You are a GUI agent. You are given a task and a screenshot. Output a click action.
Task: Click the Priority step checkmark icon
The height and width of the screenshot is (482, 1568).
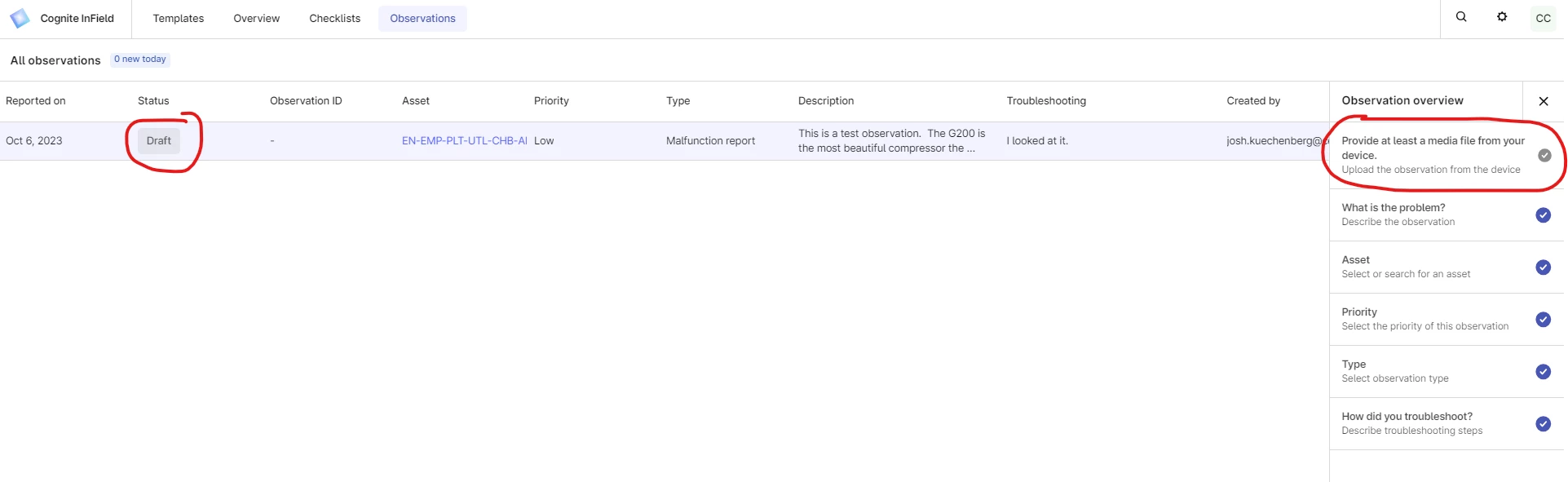[1543, 320]
